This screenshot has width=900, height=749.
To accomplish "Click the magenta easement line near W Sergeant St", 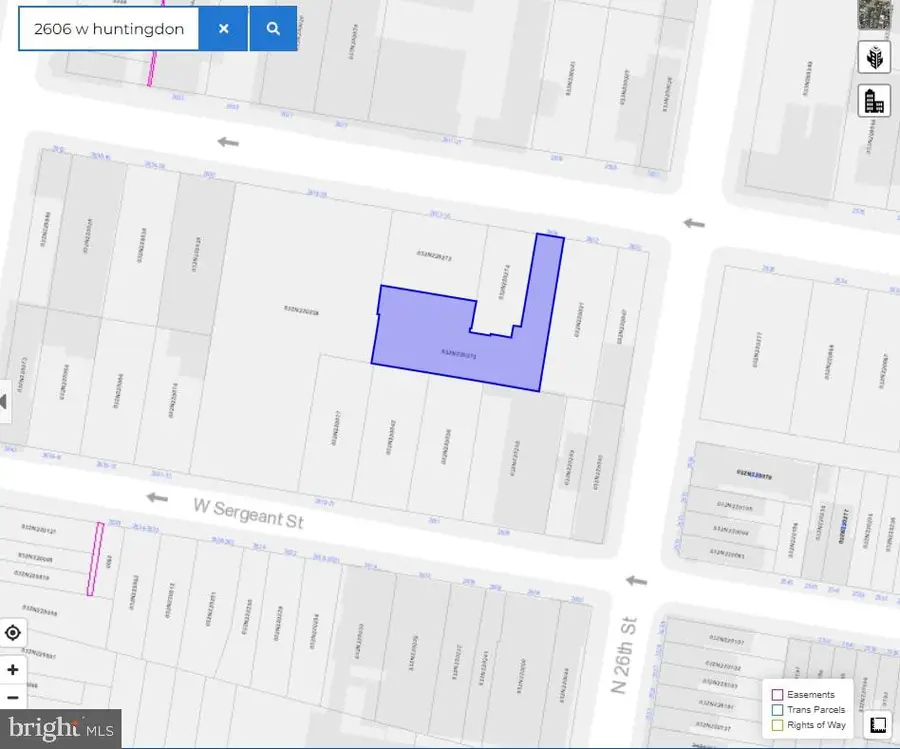I will (x=95, y=558).
